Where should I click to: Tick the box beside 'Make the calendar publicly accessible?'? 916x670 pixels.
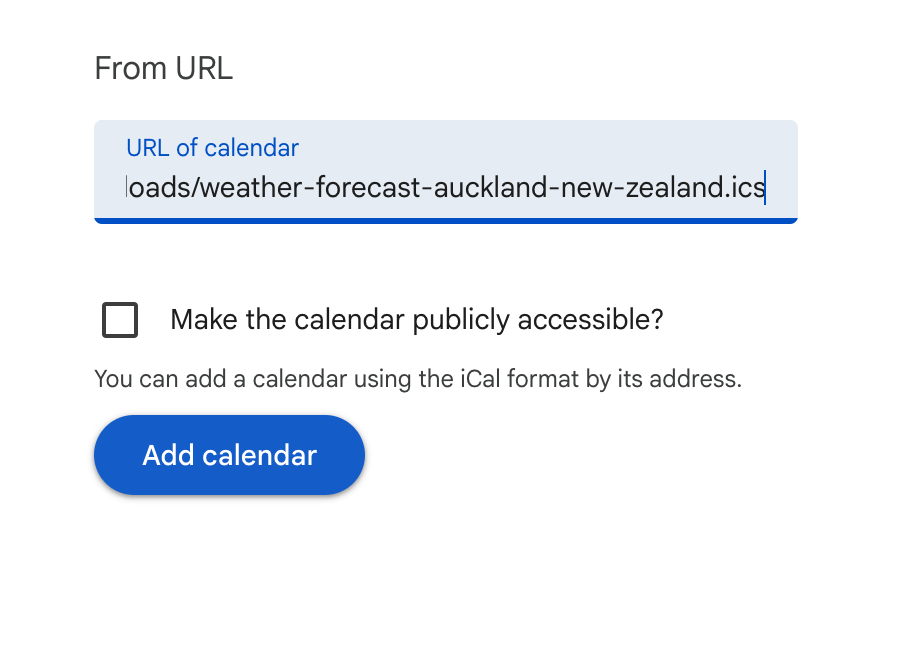tap(120, 321)
